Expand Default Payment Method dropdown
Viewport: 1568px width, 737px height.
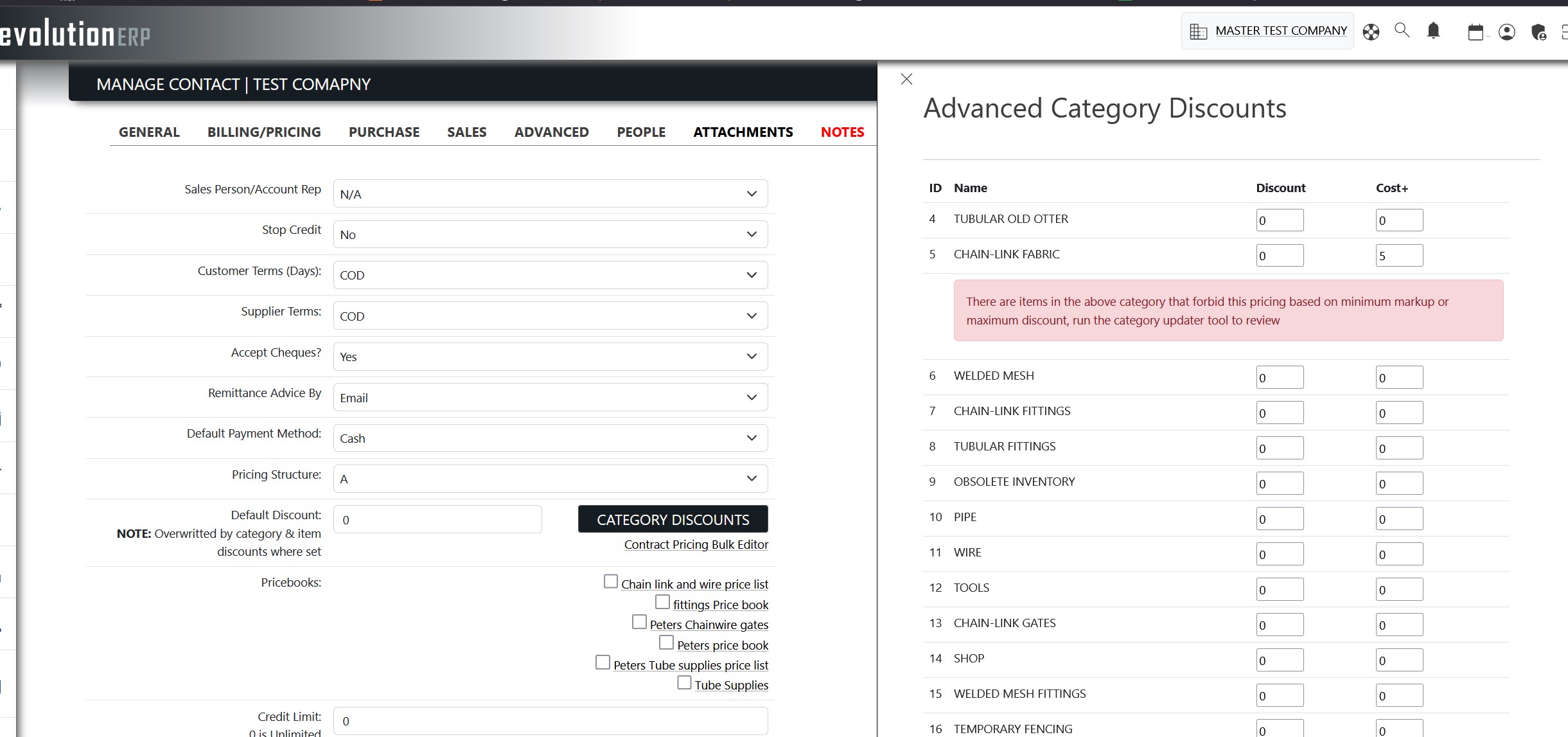pyautogui.click(x=550, y=438)
